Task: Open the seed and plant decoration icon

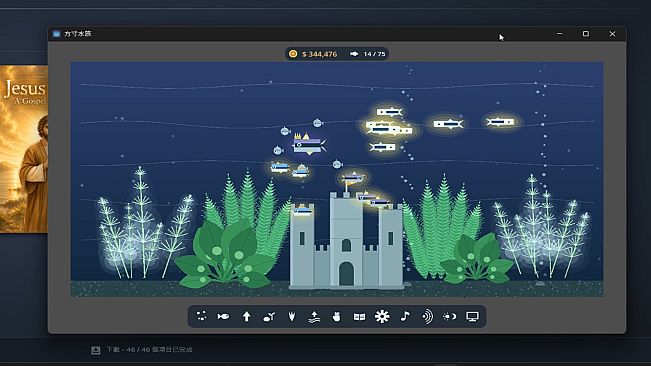Action: 269,317
